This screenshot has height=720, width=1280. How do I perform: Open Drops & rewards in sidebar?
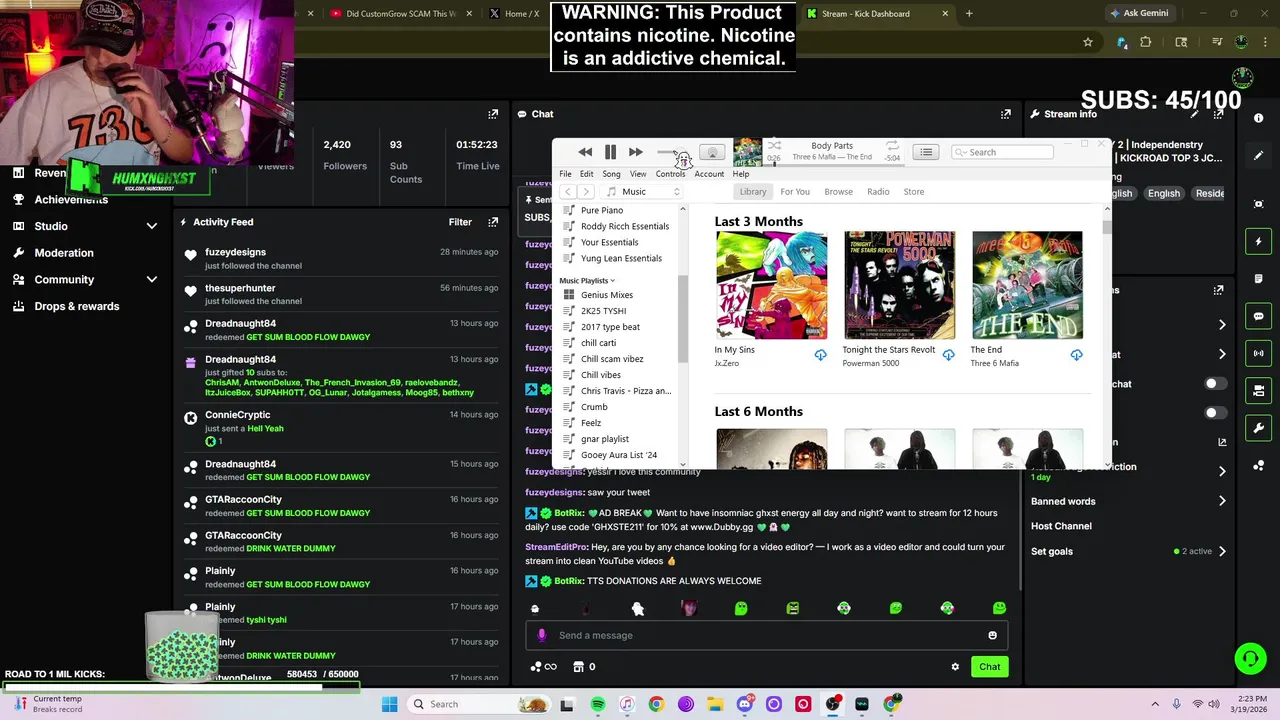click(77, 307)
